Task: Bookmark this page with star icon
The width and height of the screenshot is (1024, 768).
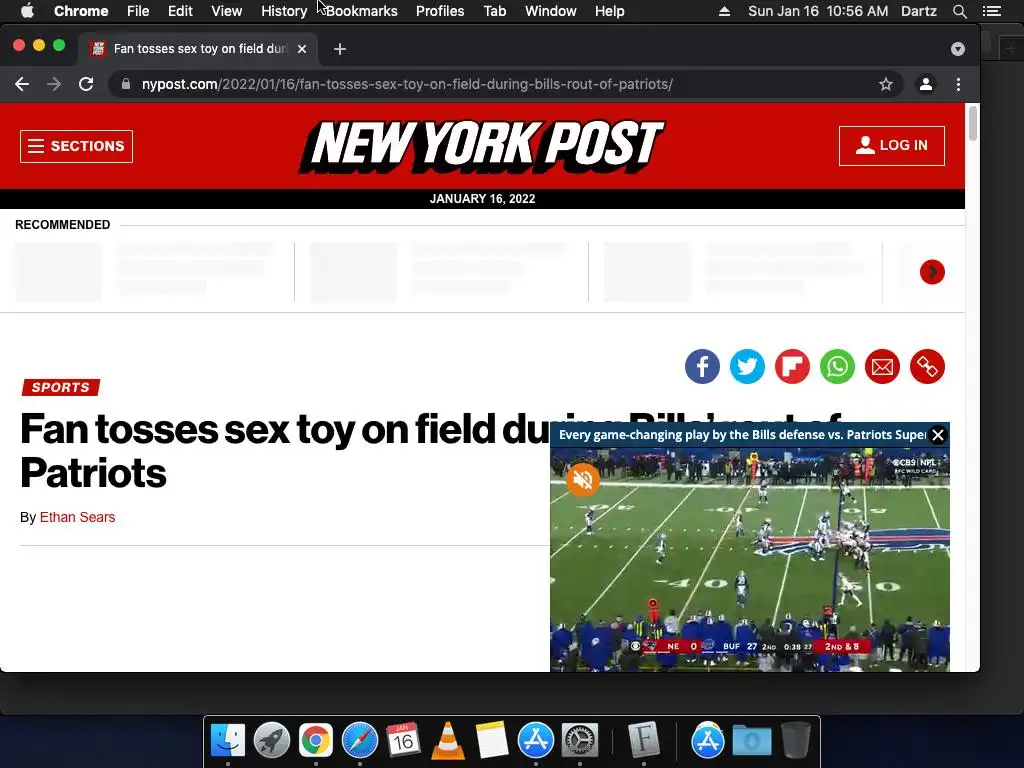Action: [x=886, y=84]
